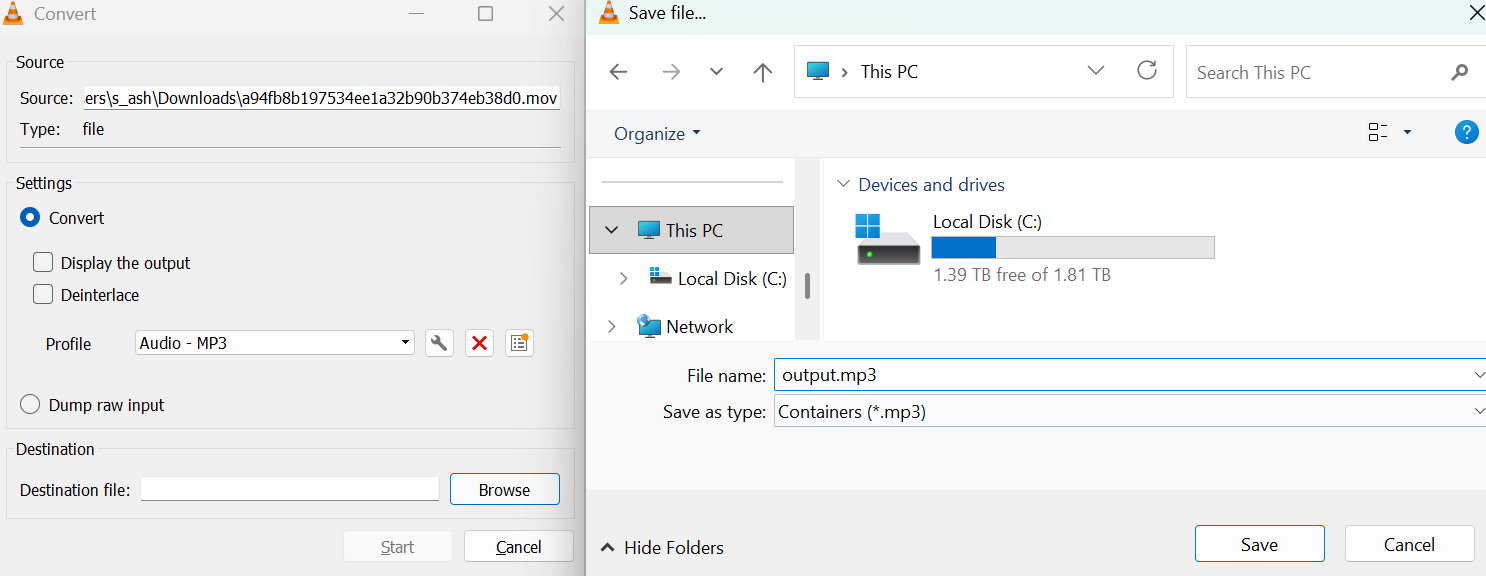Cancel the Save file dialog
The height and width of the screenshot is (576, 1486).
coord(1409,544)
